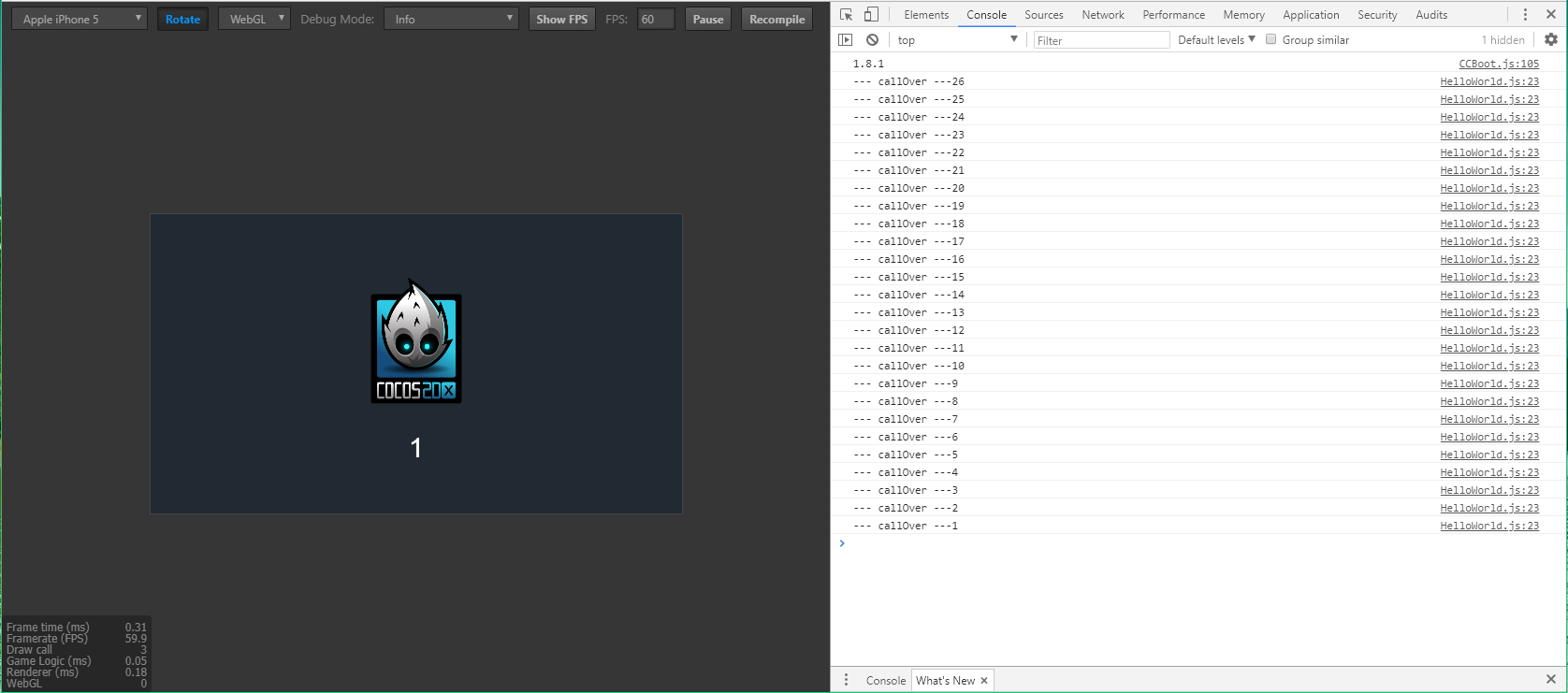Viewport: 1568px width, 693px height.
Task: Click the console prompt input line
Action: click(1198, 543)
